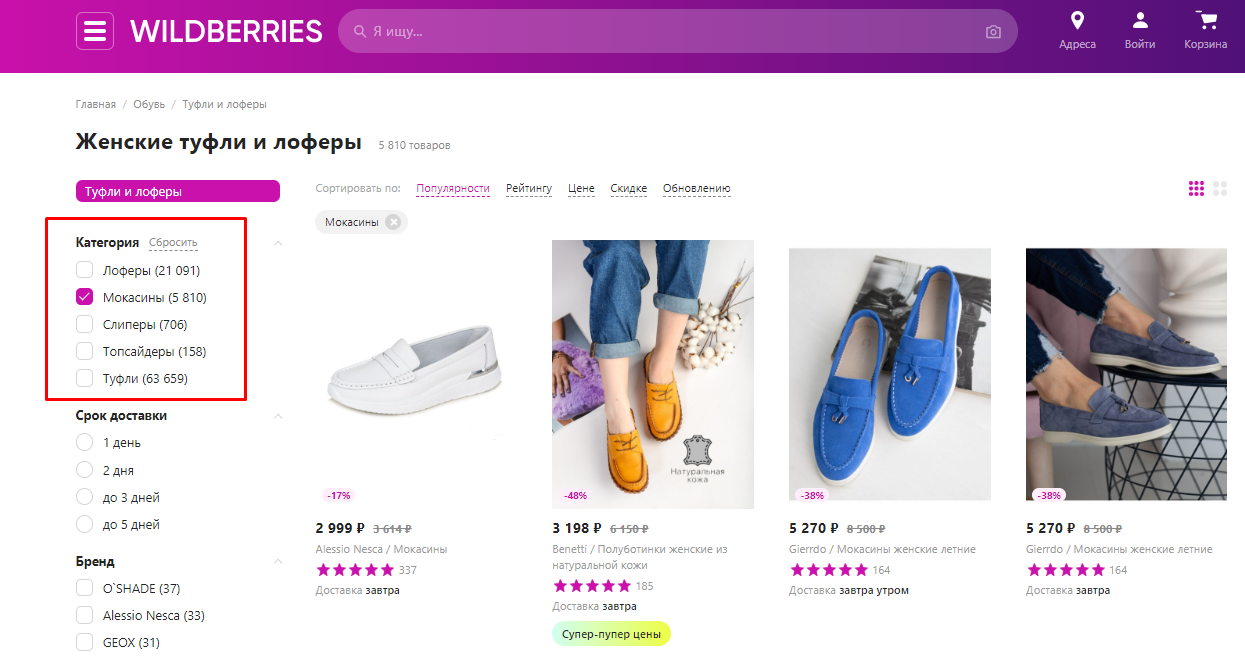Open the Корзина shopping cart icon

coord(1206,20)
